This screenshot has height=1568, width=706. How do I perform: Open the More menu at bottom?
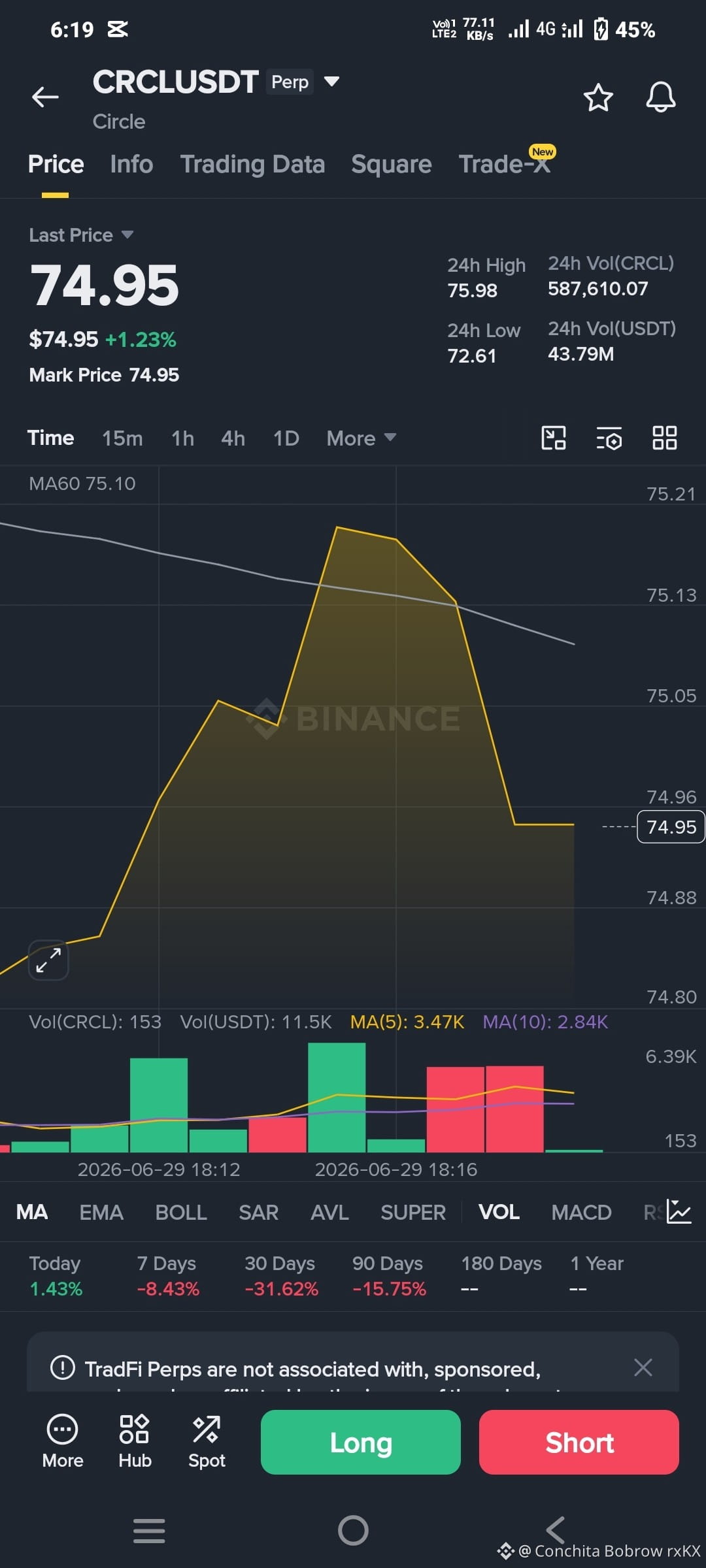tap(63, 1442)
